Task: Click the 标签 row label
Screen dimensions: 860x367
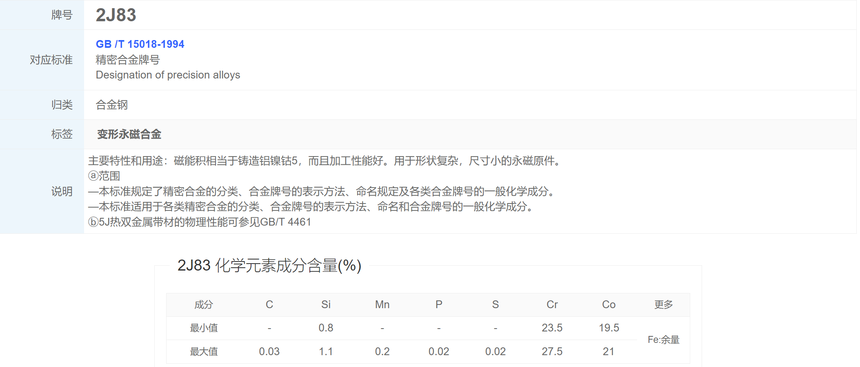Action: 62,134
